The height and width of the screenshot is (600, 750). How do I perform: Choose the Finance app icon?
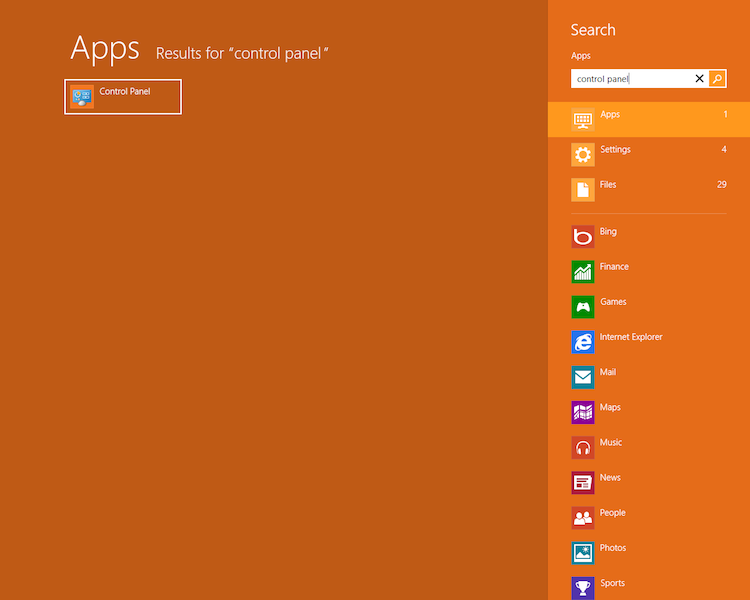(583, 272)
